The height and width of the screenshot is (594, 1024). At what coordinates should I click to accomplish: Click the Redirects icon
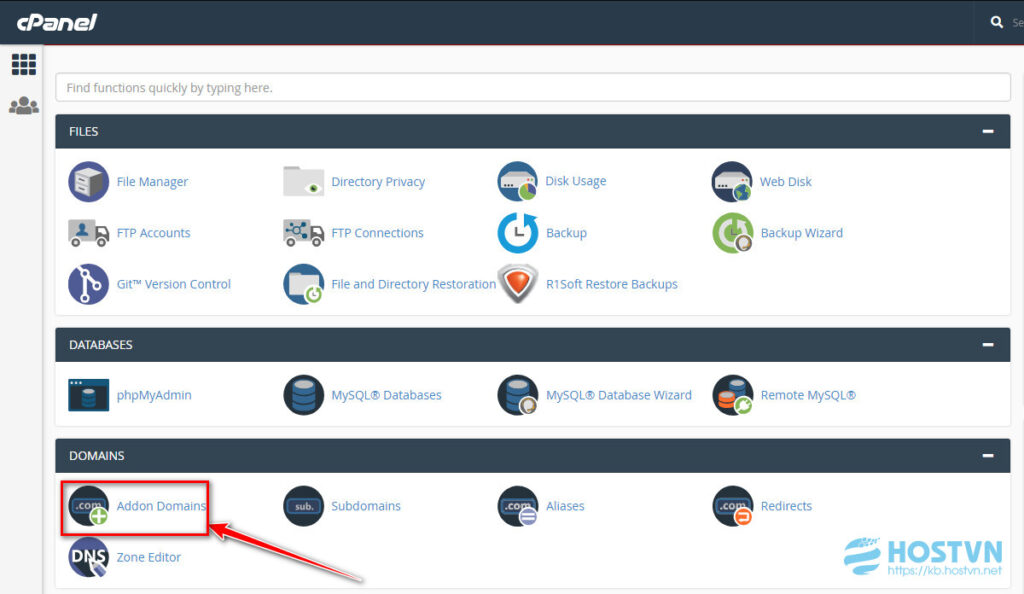point(732,506)
